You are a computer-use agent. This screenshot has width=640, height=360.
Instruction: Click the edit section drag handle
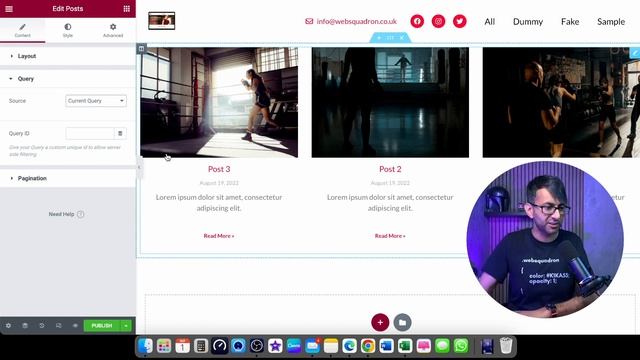coord(390,38)
